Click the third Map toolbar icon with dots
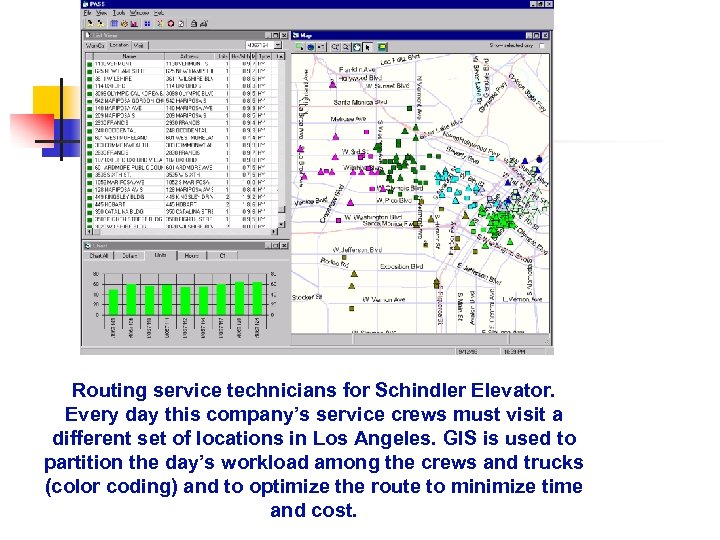Image resolution: width=720 pixels, height=540 pixels. [x=321, y=47]
